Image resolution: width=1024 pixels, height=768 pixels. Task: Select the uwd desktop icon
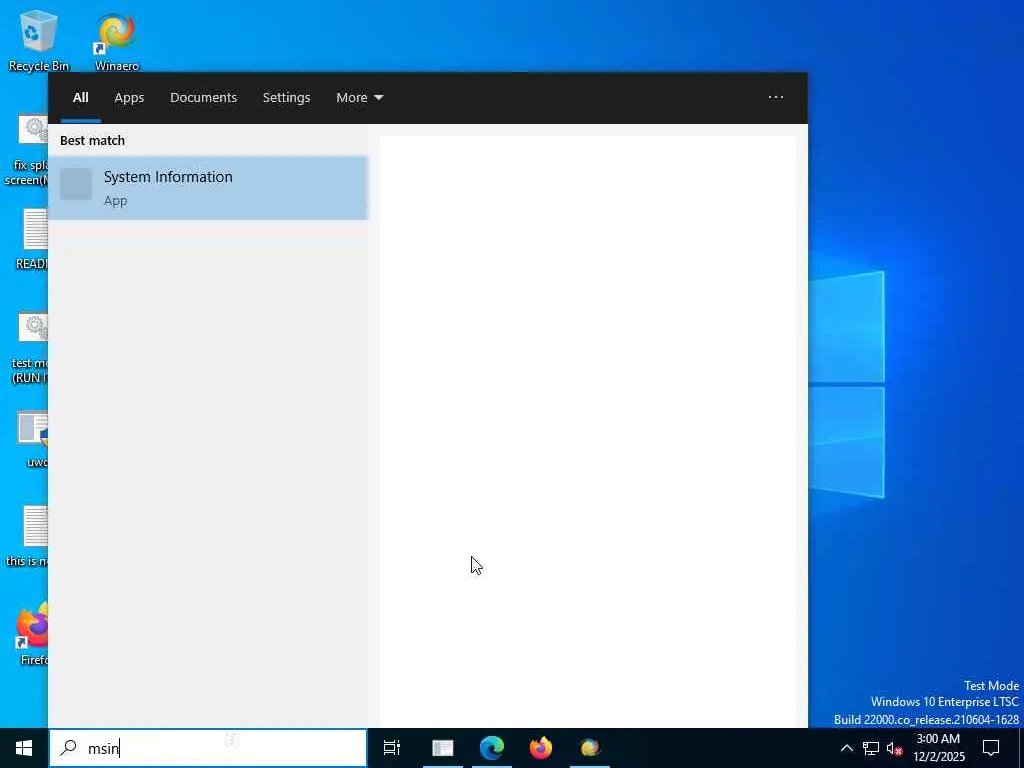[x=35, y=439]
